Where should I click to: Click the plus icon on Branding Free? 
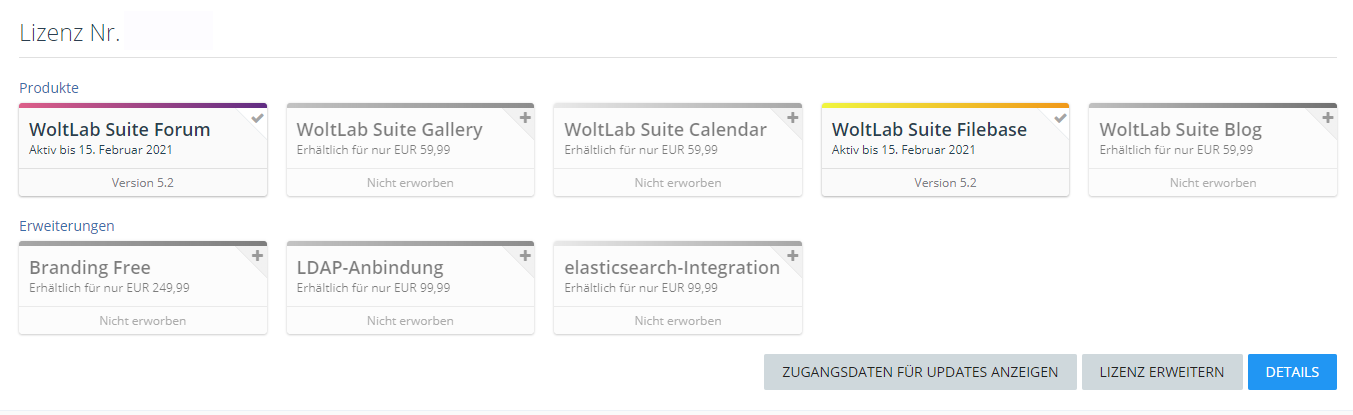[x=258, y=256]
